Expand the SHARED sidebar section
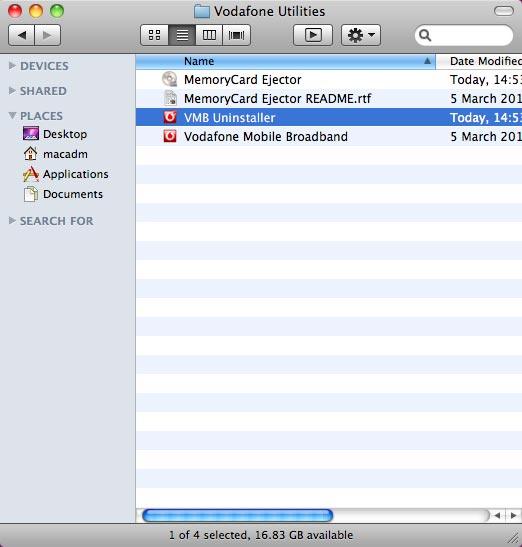 12,90
